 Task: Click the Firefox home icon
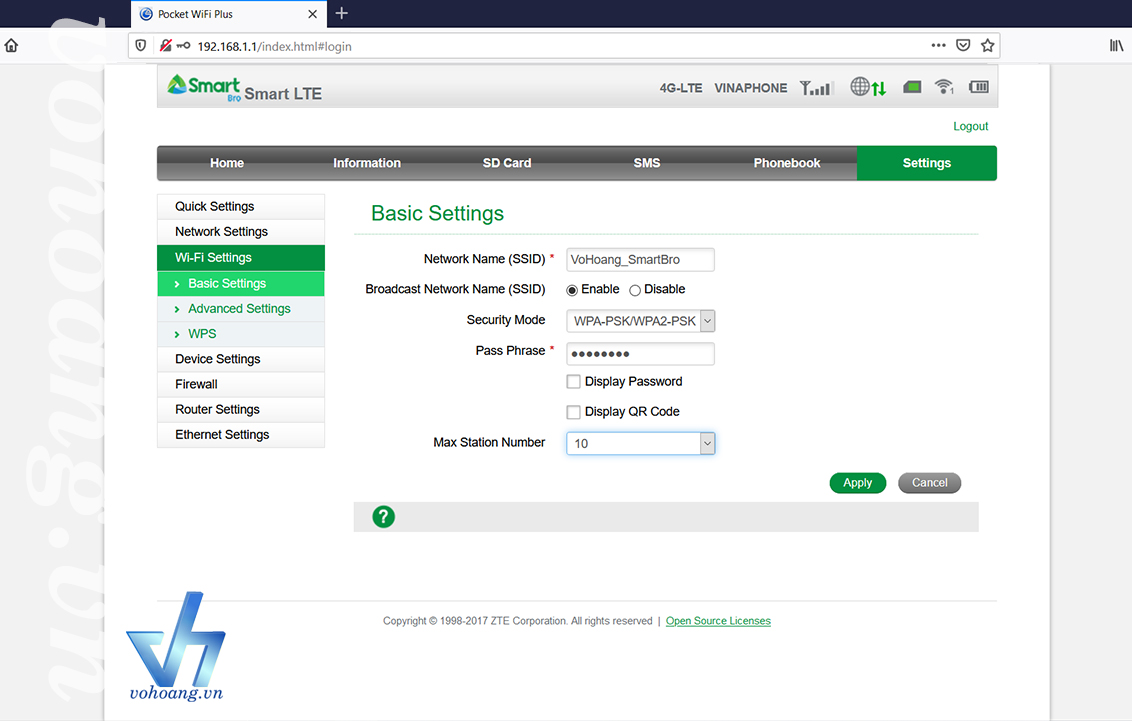(x=11, y=45)
